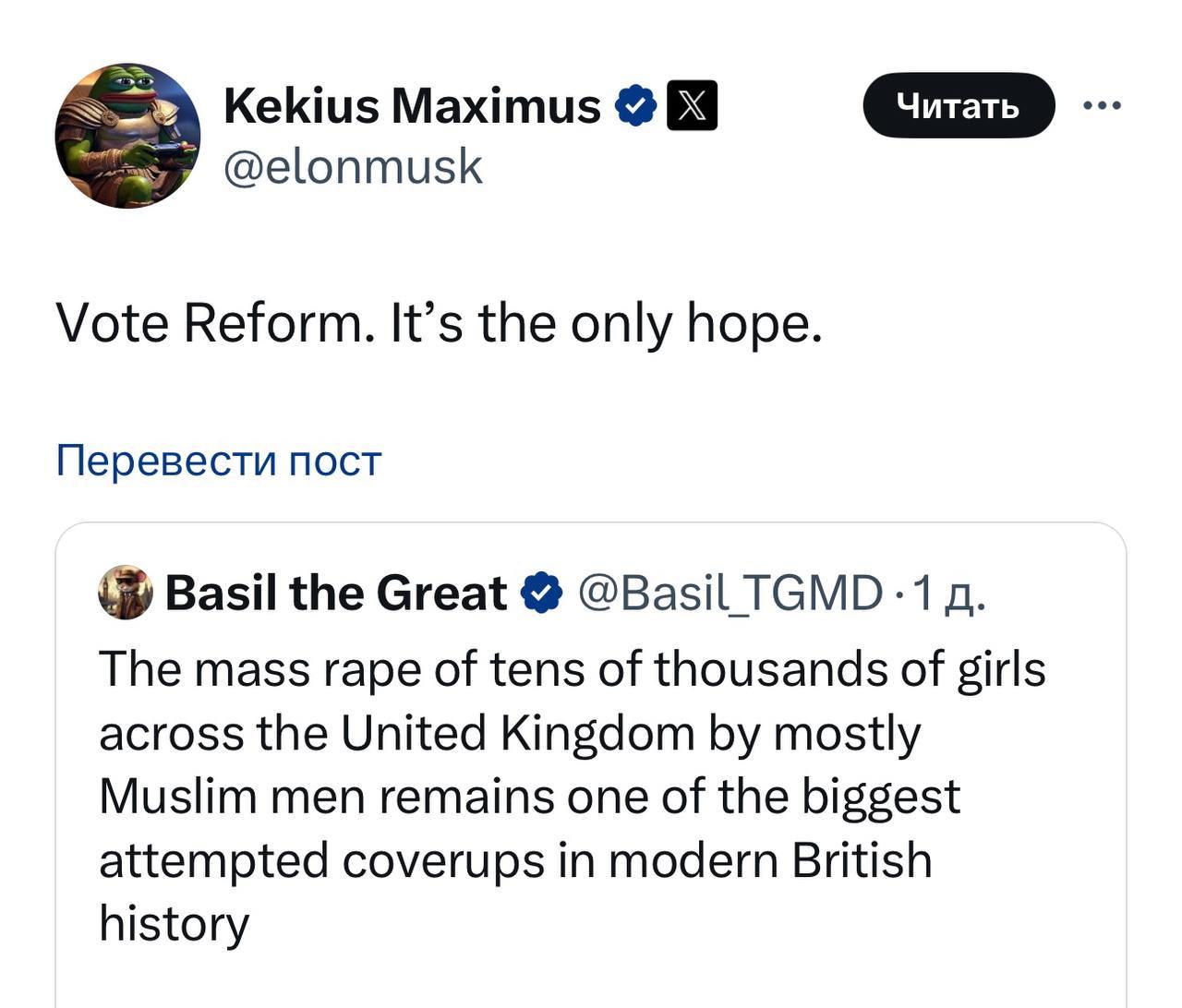
Task: Click the word 'Reform' in the main post
Action: 274,324
